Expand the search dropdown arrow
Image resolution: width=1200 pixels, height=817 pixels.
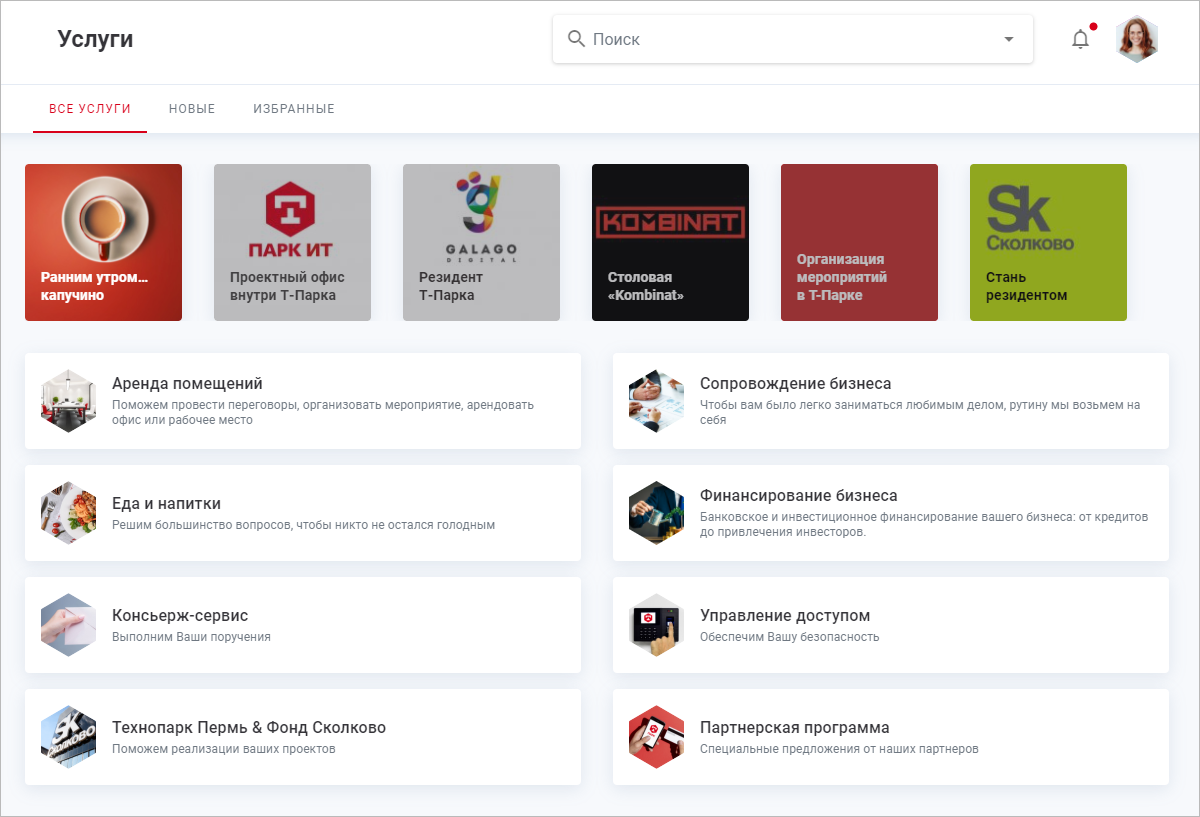pyautogui.click(x=1008, y=39)
